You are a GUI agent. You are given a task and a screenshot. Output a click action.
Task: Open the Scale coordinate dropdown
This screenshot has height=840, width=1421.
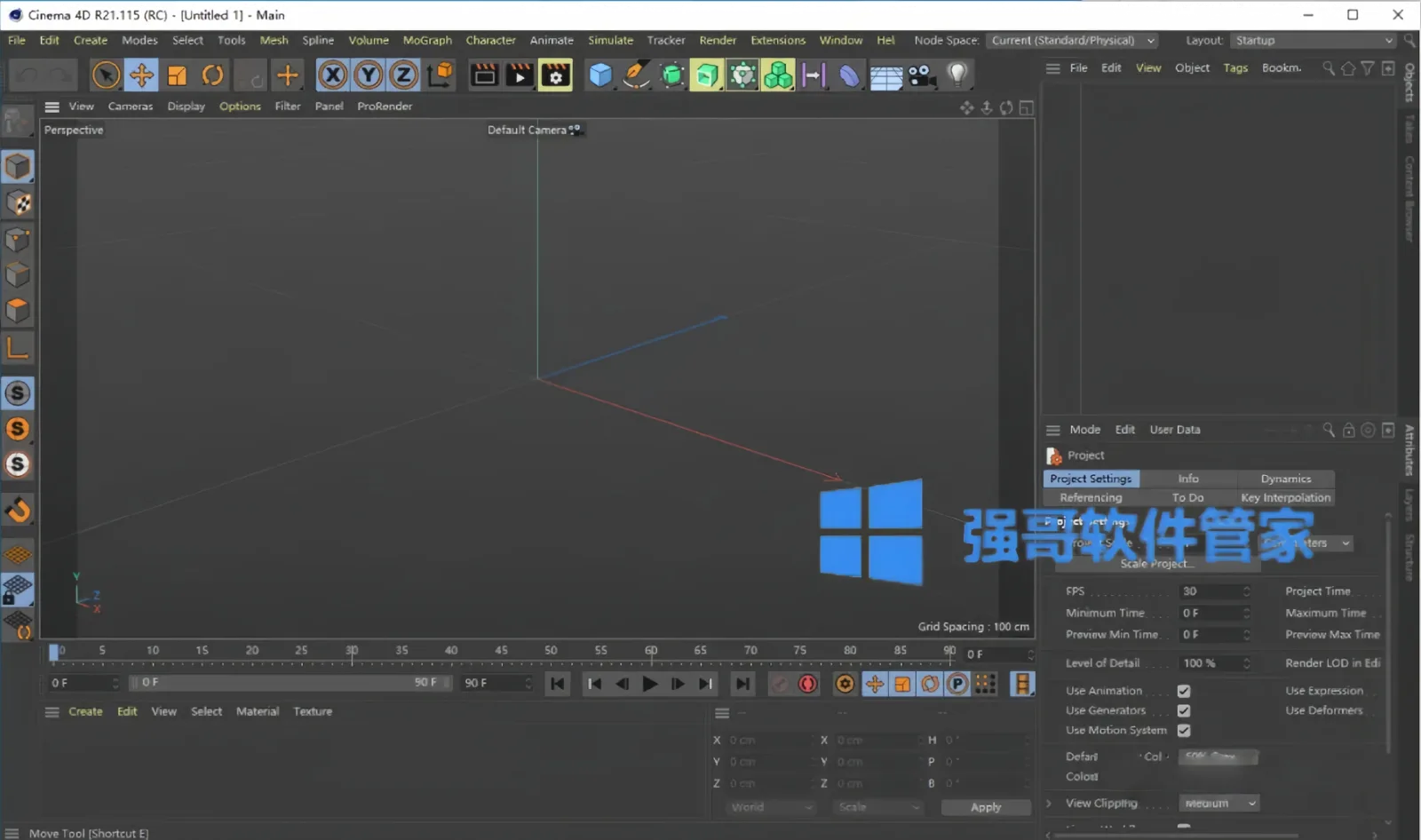(x=877, y=807)
